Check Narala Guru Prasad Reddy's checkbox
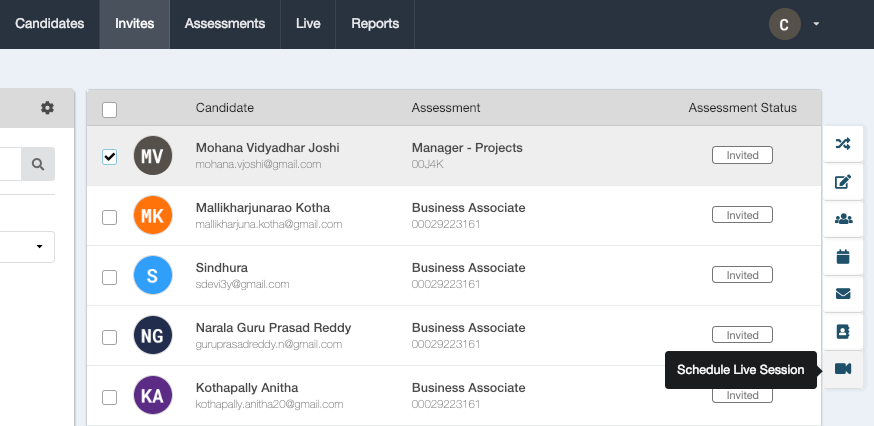874x426 pixels. (109, 337)
